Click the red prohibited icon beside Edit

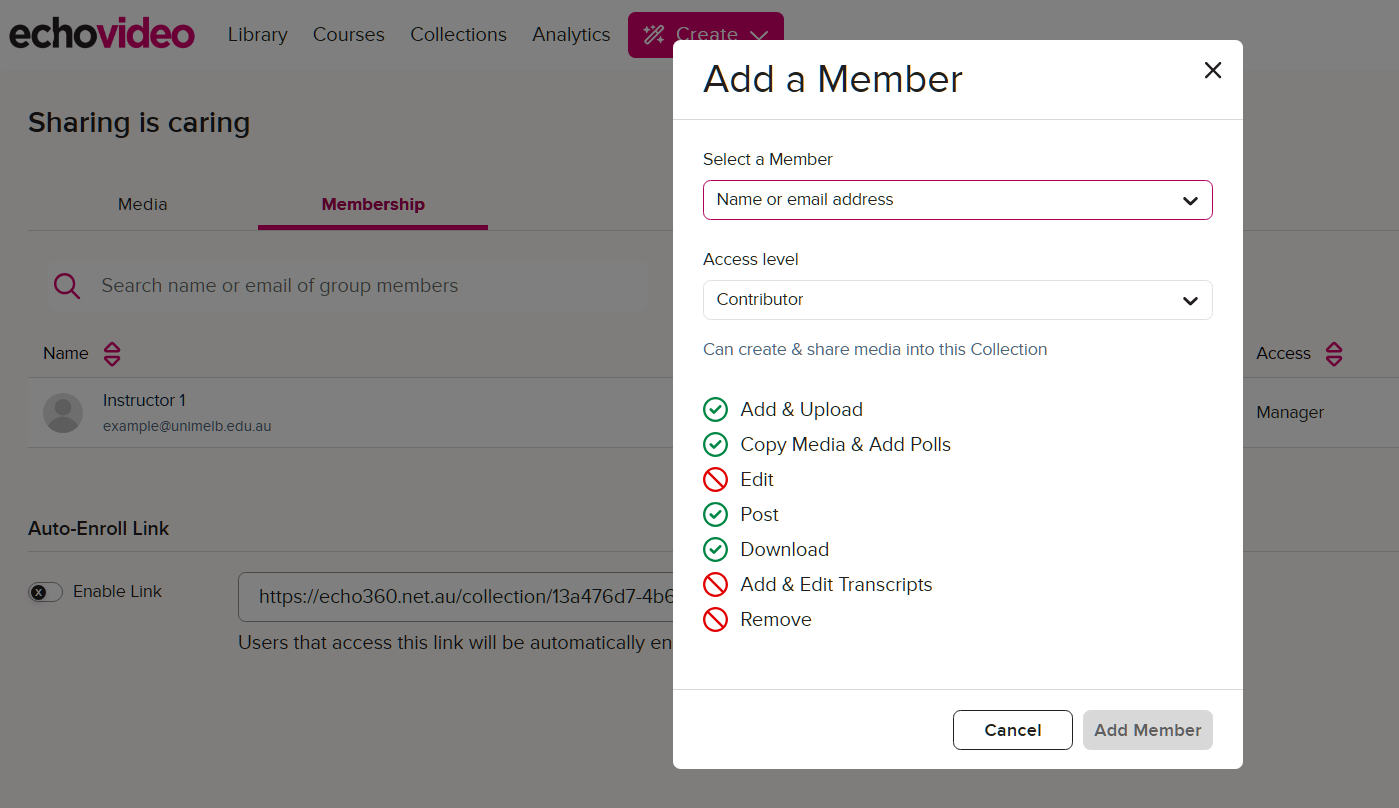tap(715, 480)
